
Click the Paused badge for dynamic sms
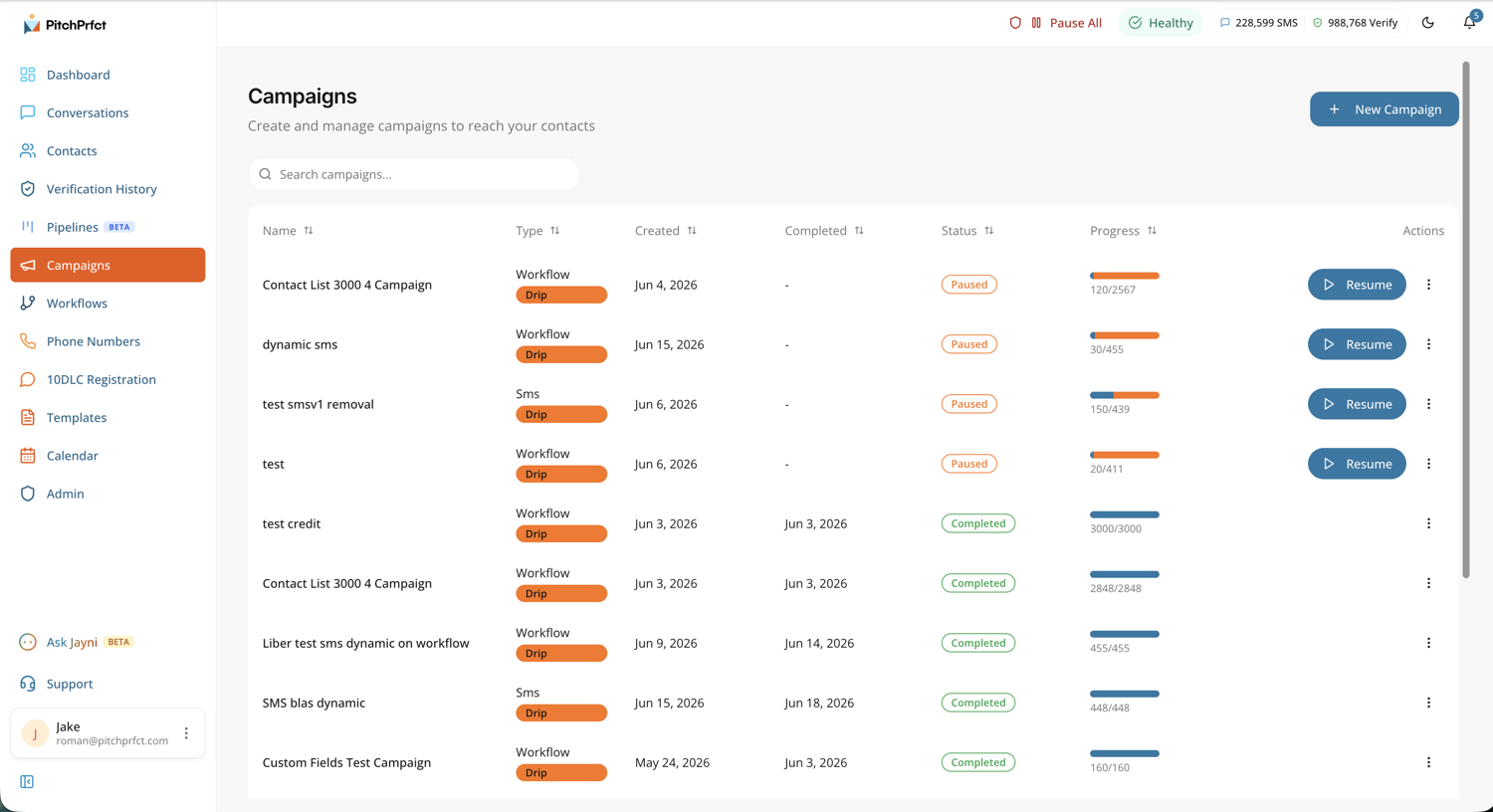(968, 344)
